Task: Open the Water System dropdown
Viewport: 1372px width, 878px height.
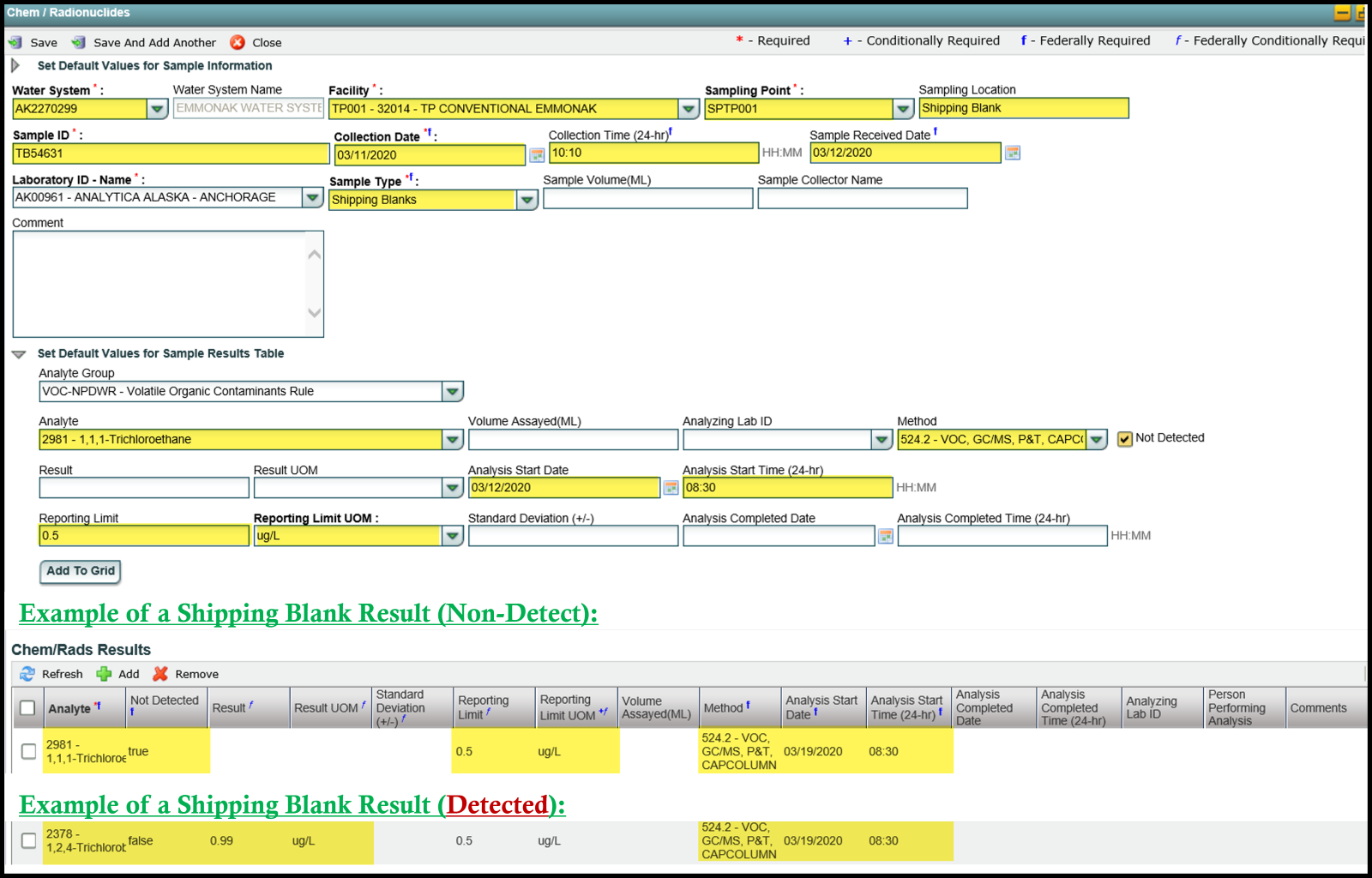Action: click(157, 109)
